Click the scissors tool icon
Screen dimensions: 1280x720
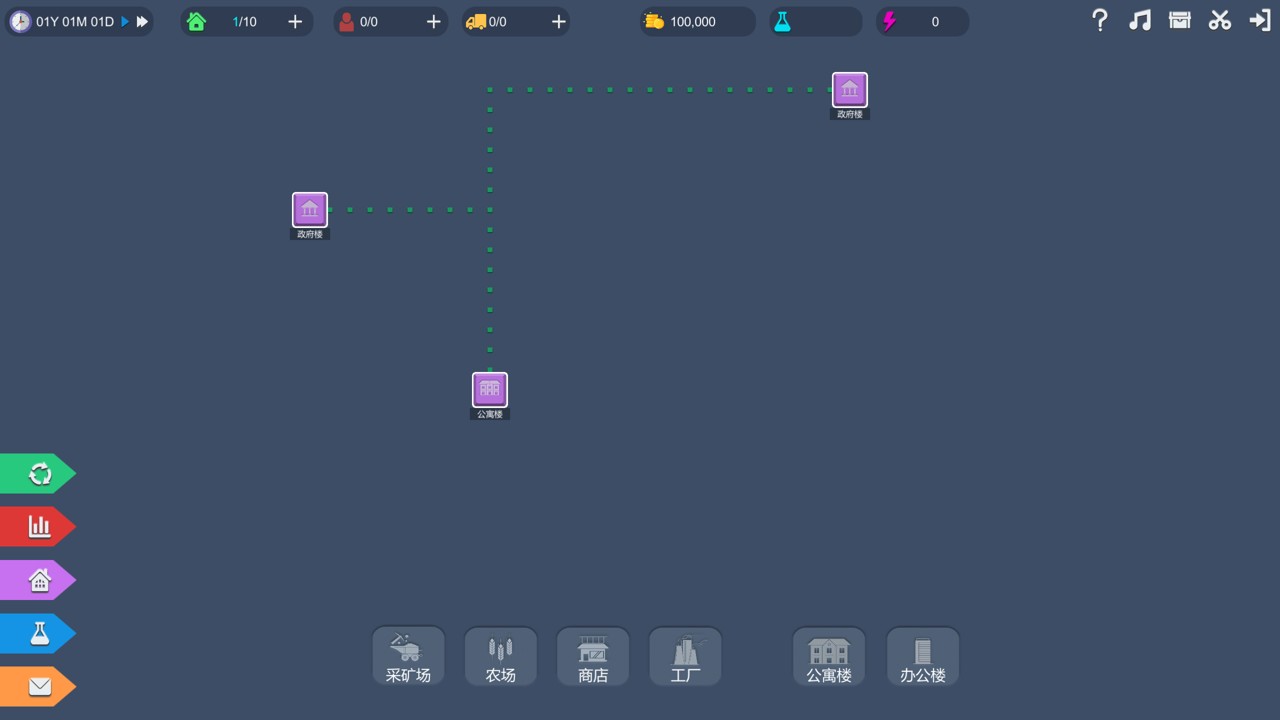(x=1219, y=21)
